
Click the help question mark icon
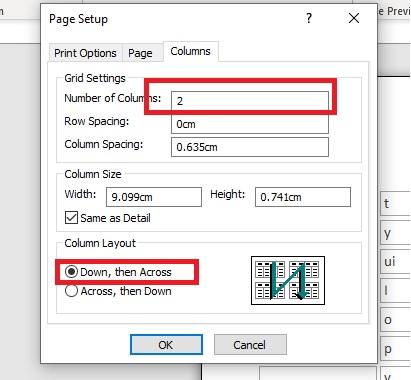pyautogui.click(x=309, y=18)
